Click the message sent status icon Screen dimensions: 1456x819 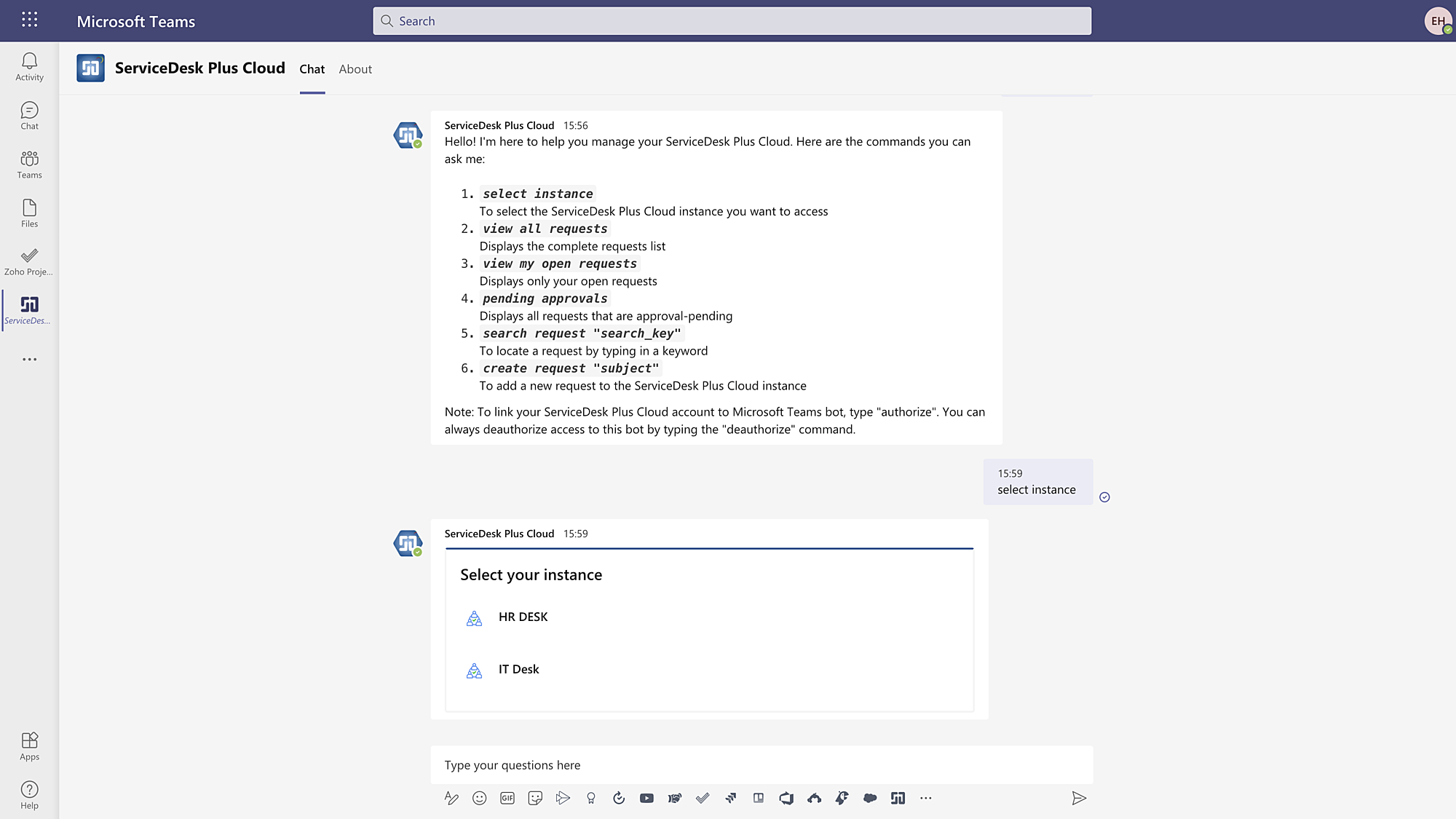point(1104,497)
